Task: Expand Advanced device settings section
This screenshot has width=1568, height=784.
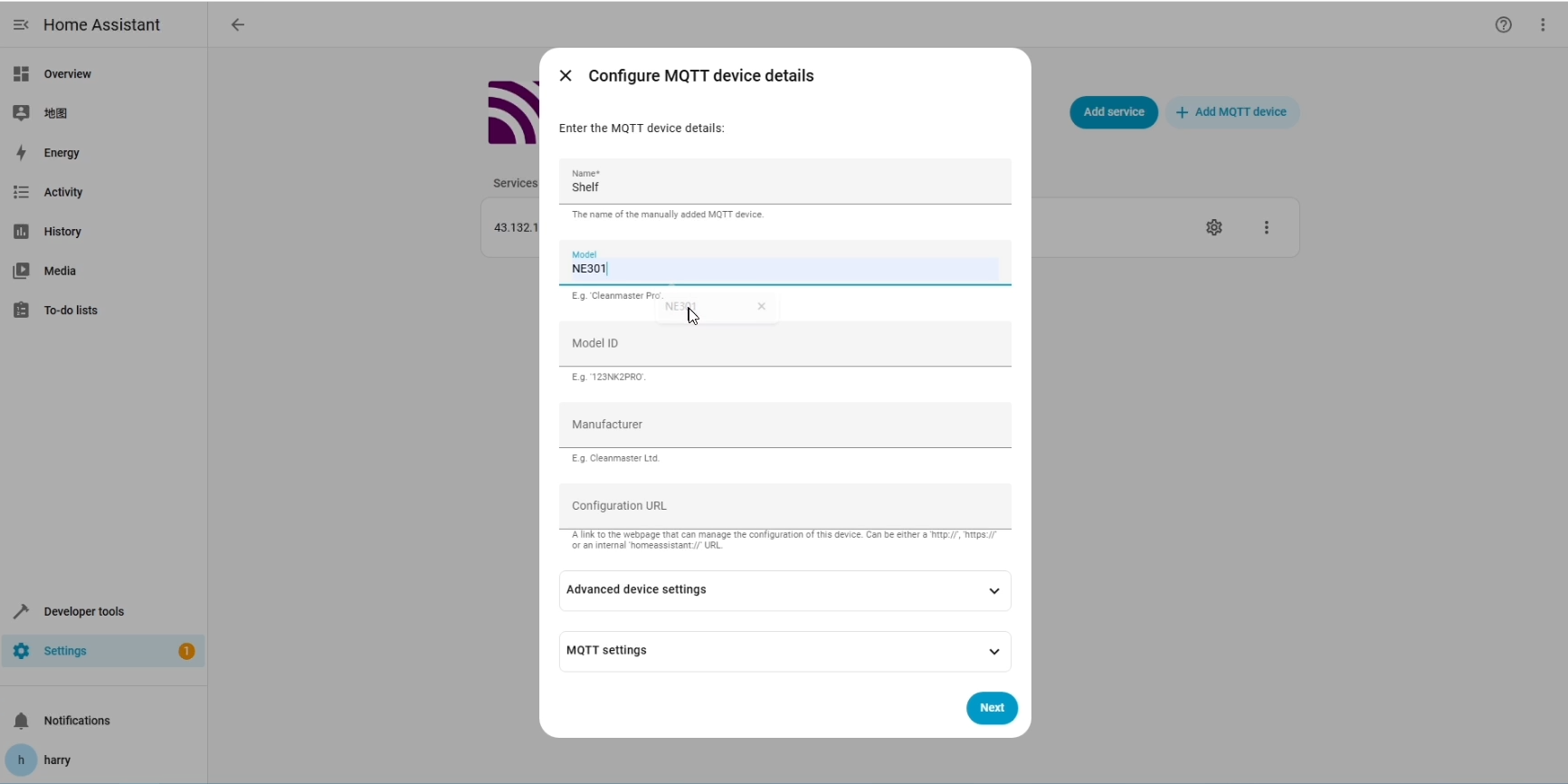Action: pos(784,590)
